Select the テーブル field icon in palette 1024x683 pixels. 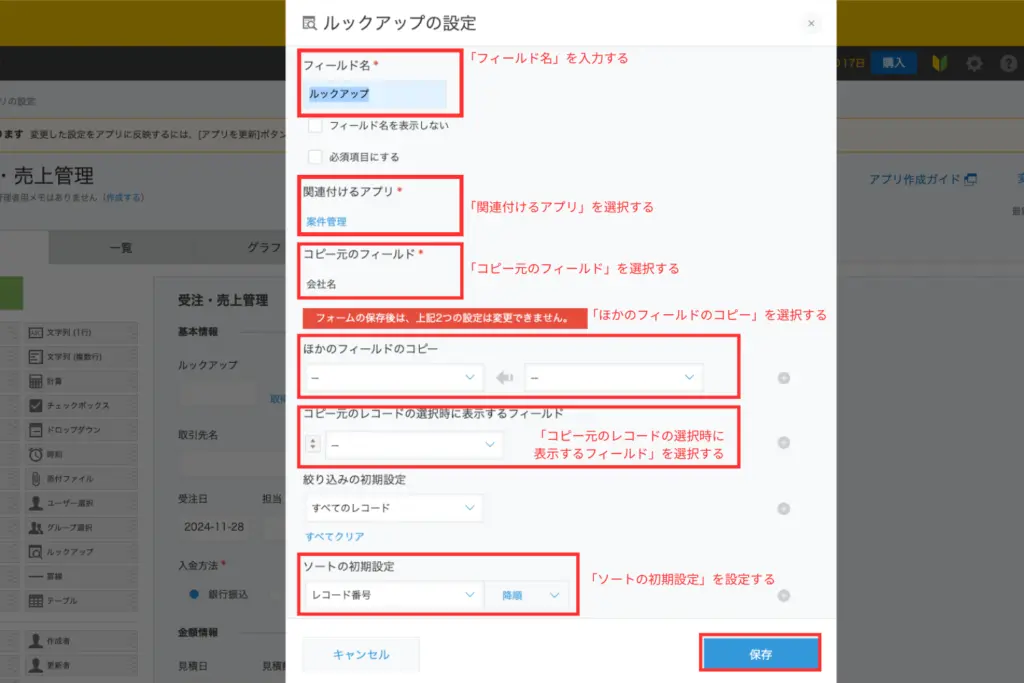[x=36, y=601]
